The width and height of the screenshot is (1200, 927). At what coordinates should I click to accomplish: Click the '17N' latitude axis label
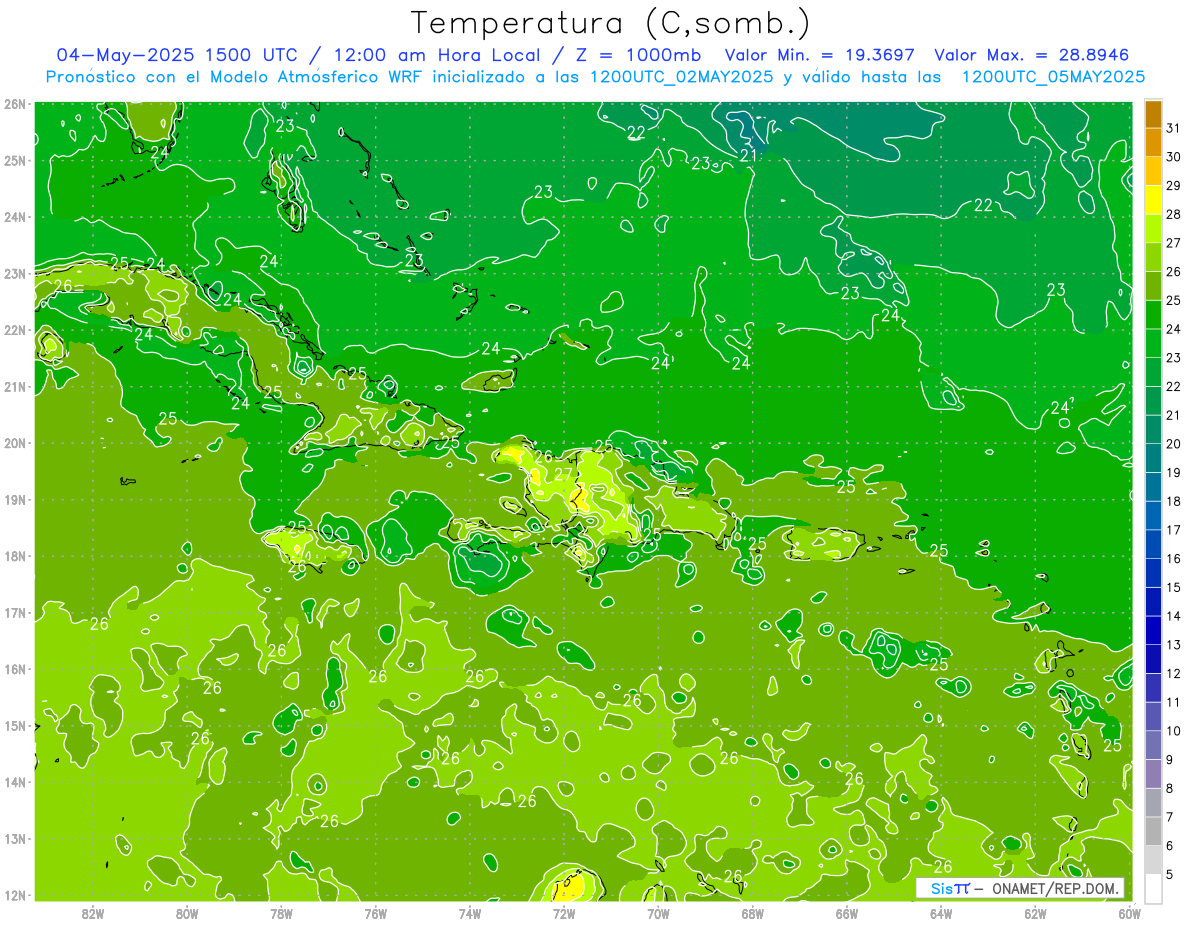tap(15, 613)
